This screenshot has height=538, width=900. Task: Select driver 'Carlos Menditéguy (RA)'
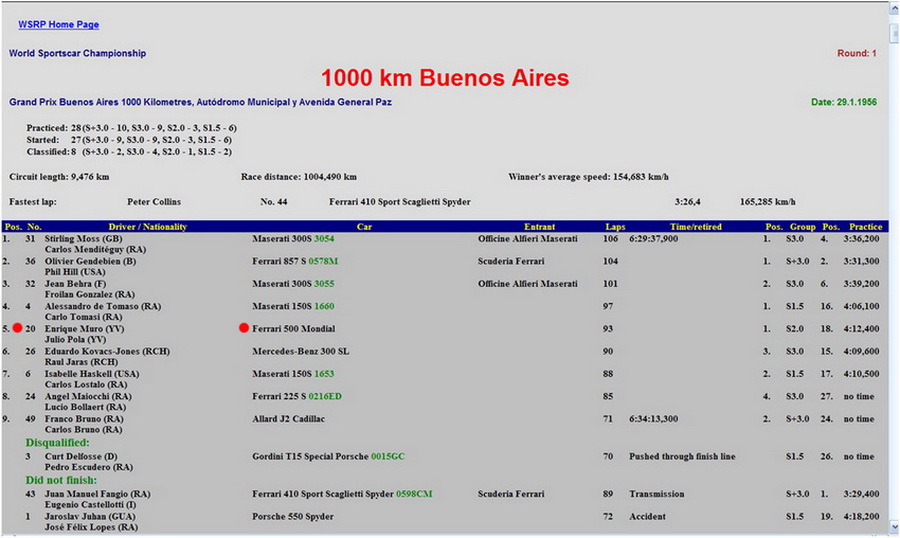tap(95, 250)
